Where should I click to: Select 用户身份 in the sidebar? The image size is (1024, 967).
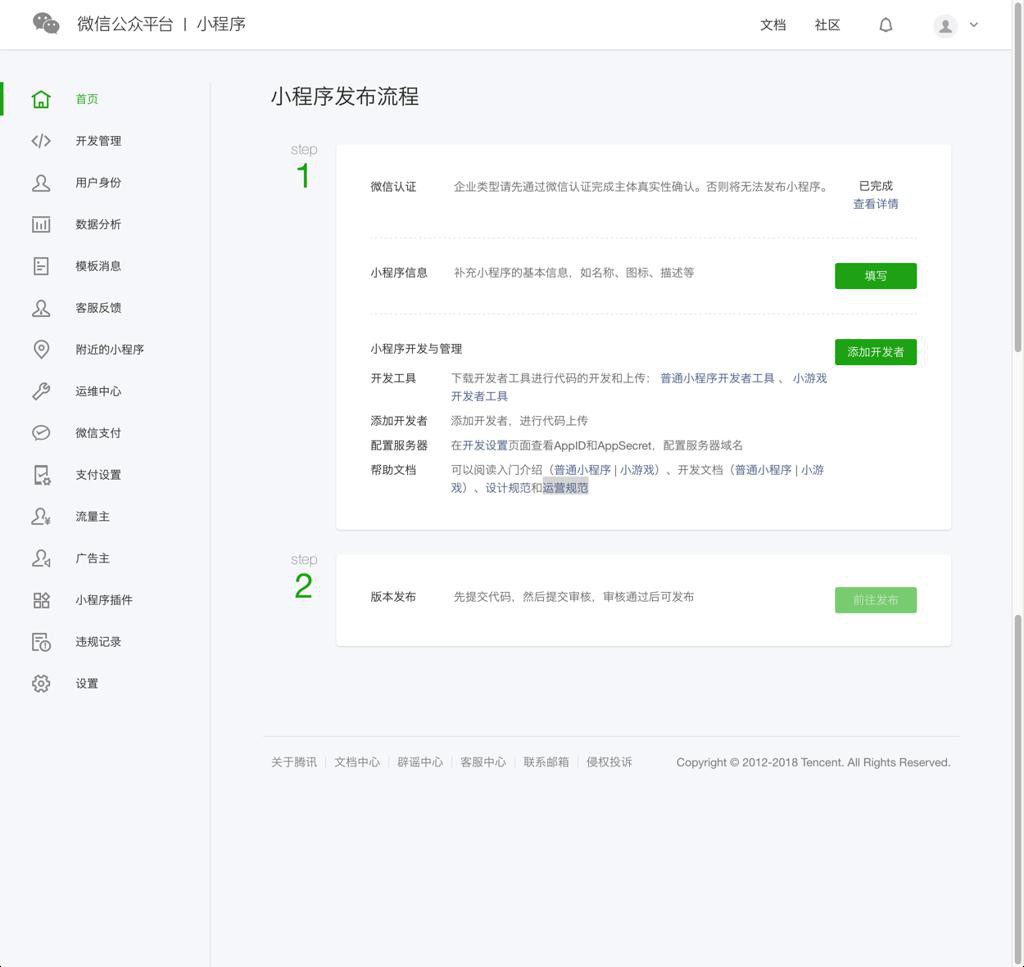98,182
